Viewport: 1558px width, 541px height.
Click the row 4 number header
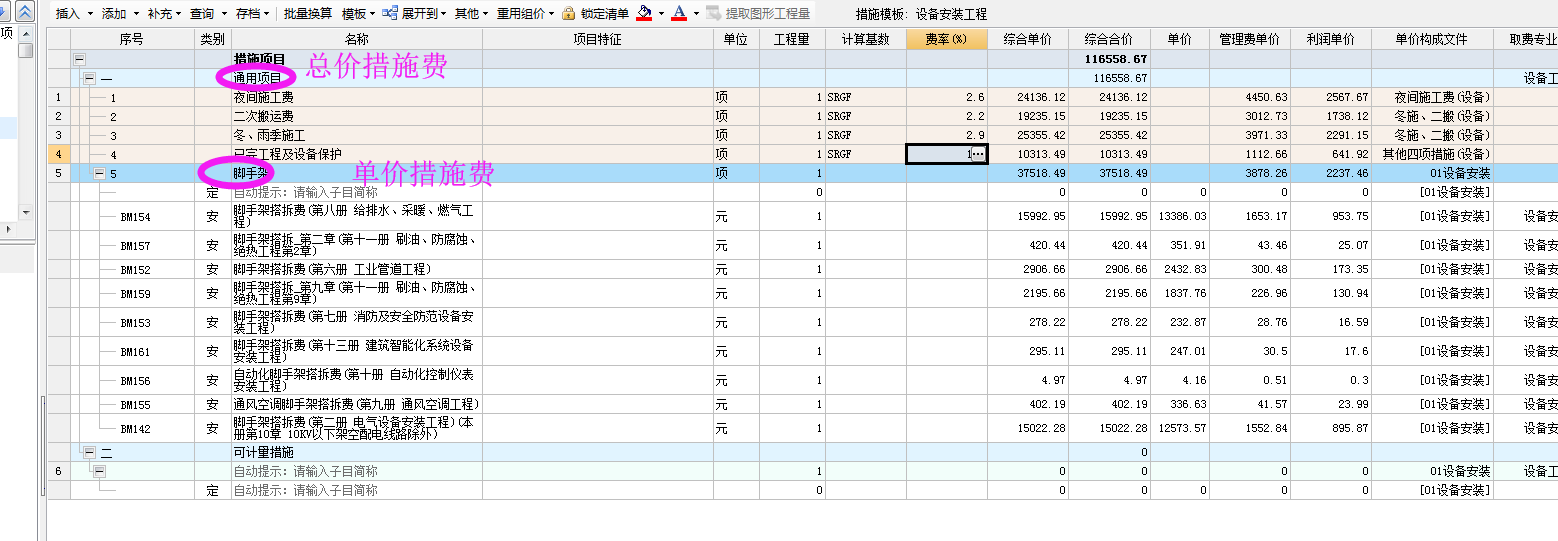point(58,154)
